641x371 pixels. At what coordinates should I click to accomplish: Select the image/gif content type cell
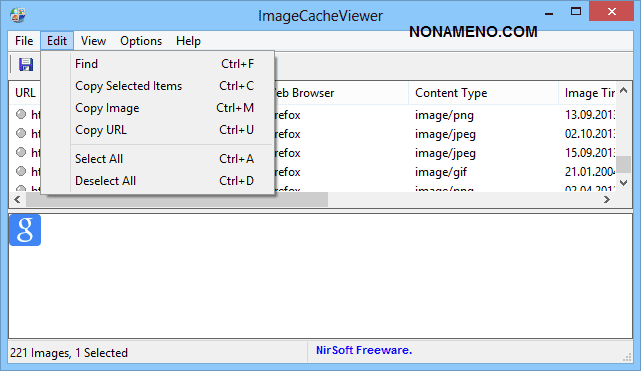(x=441, y=172)
